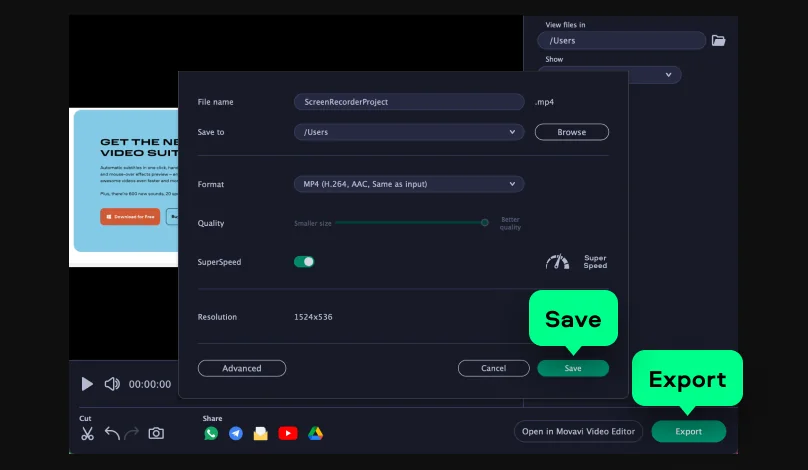808x470 pixels.
Task: Upload to YouTube with the YouTube icon
Action: (x=288, y=433)
